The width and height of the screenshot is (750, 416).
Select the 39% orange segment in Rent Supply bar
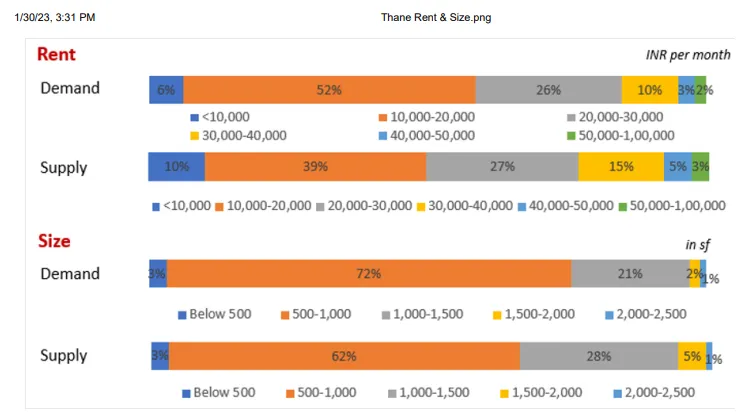point(315,166)
